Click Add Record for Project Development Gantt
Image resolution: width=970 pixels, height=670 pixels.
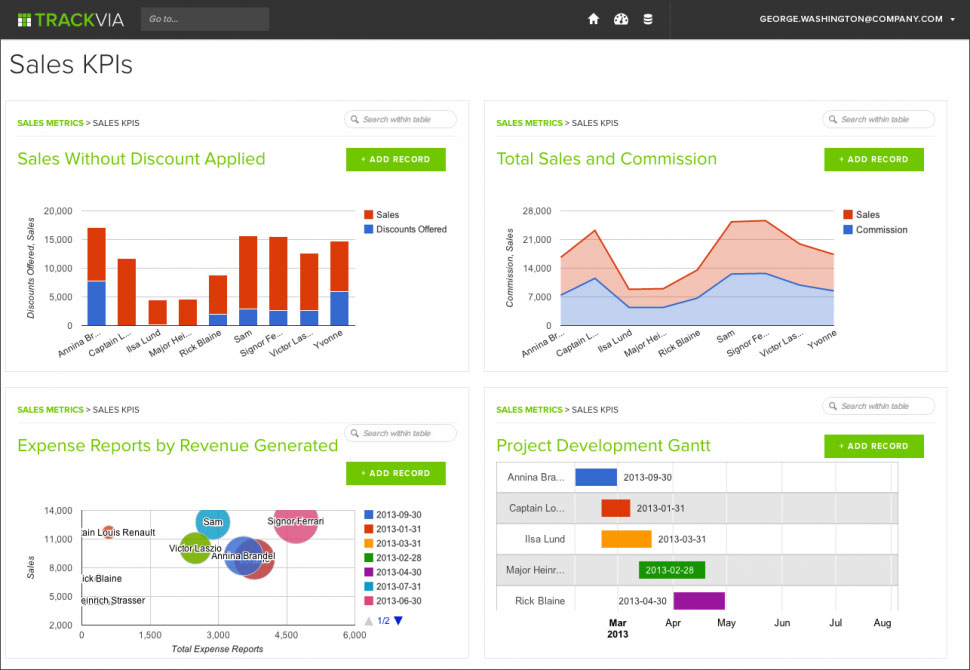tap(874, 447)
